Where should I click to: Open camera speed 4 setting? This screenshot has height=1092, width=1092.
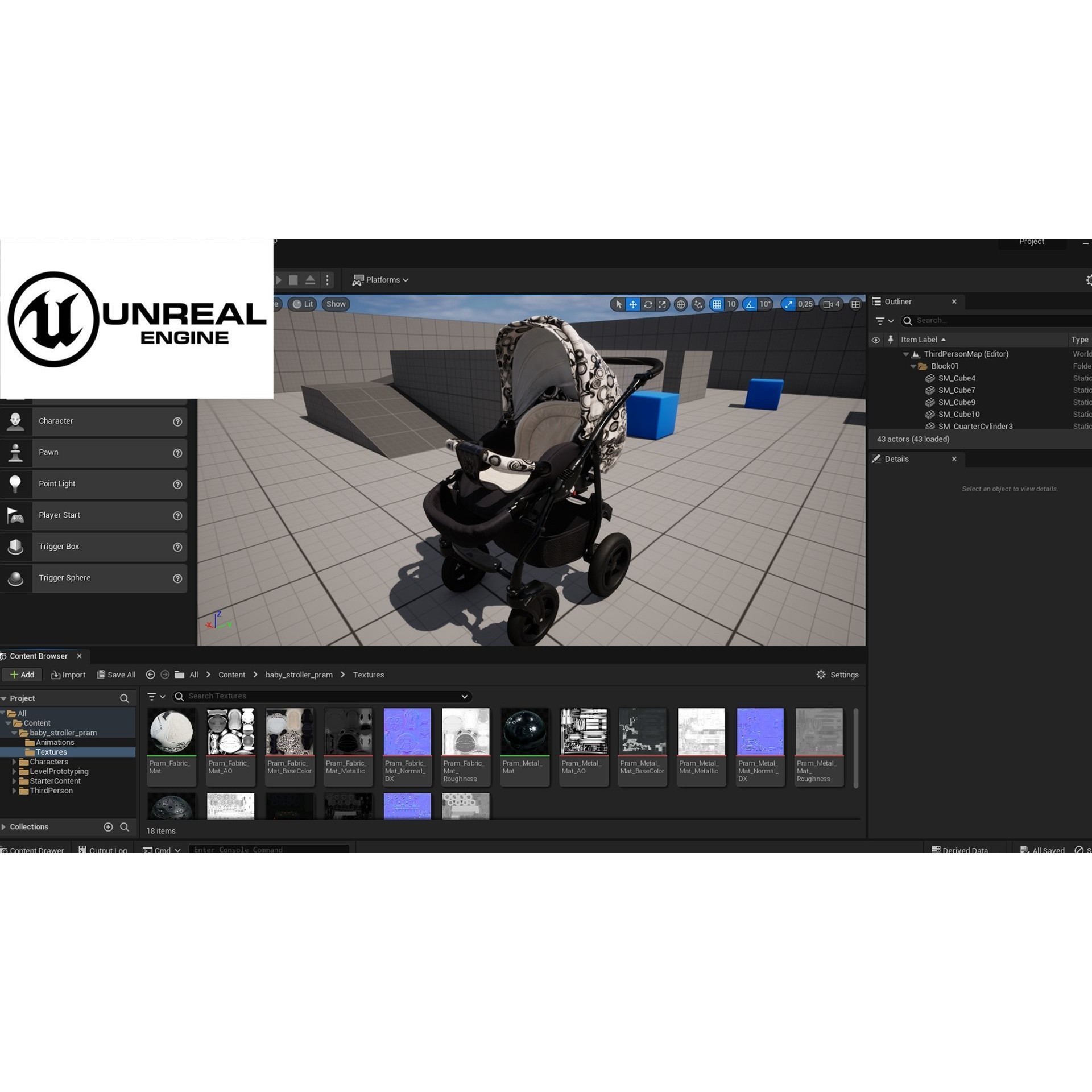tap(832, 304)
